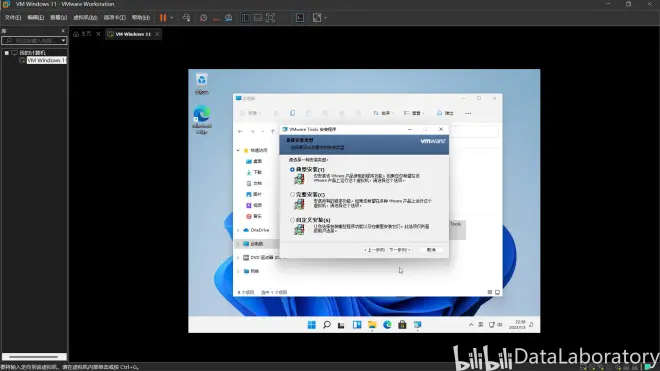Open the console view toolbar icon

coord(300,18)
